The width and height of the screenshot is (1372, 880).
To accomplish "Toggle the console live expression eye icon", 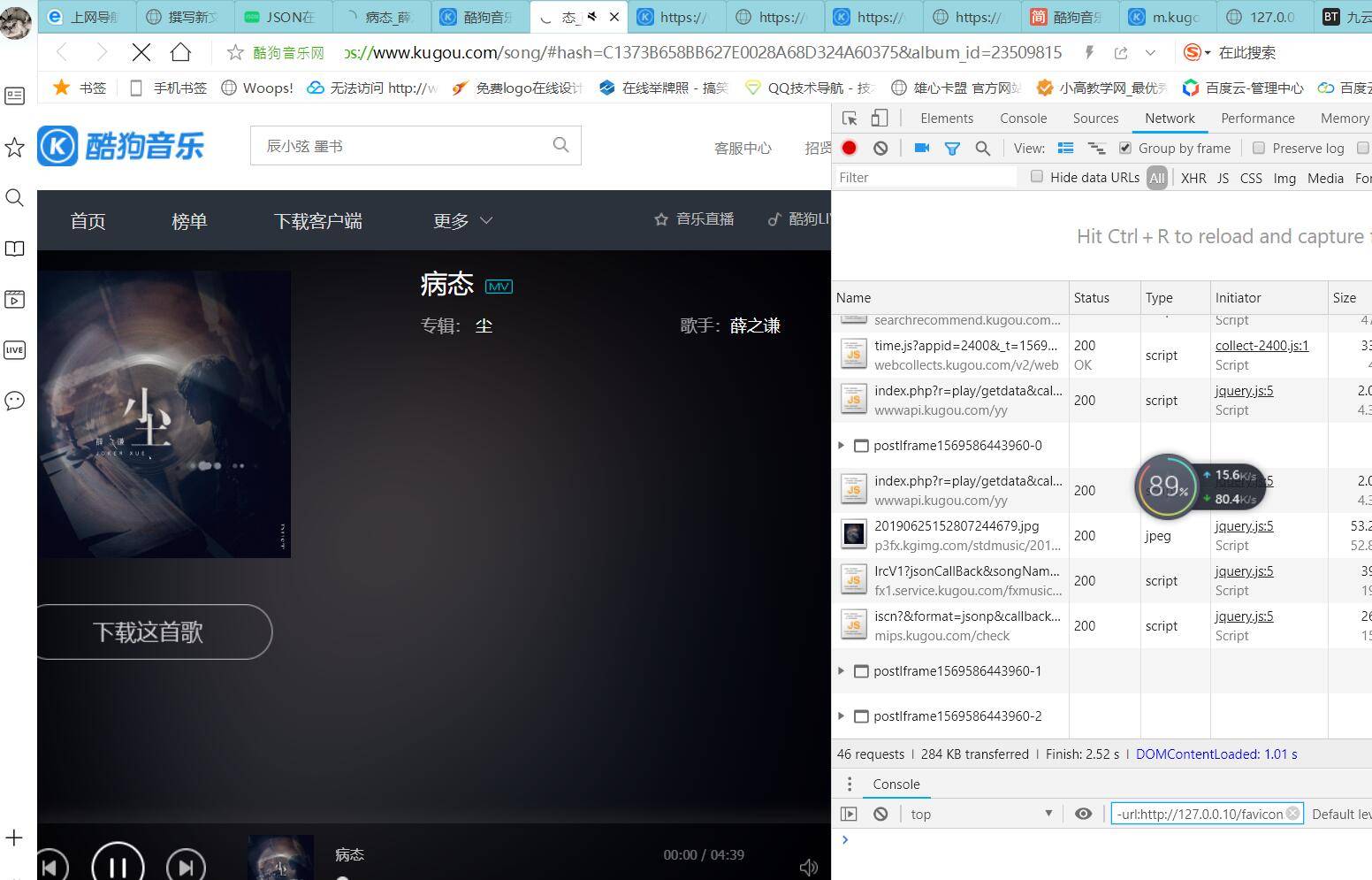I will 1083,814.
